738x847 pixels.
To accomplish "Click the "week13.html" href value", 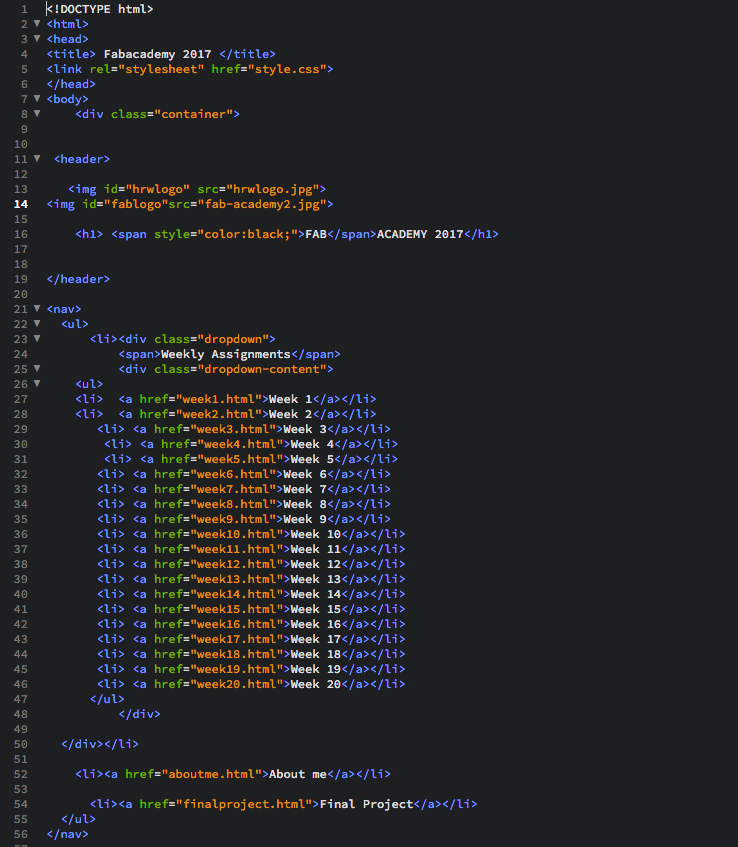I will pos(237,579).
